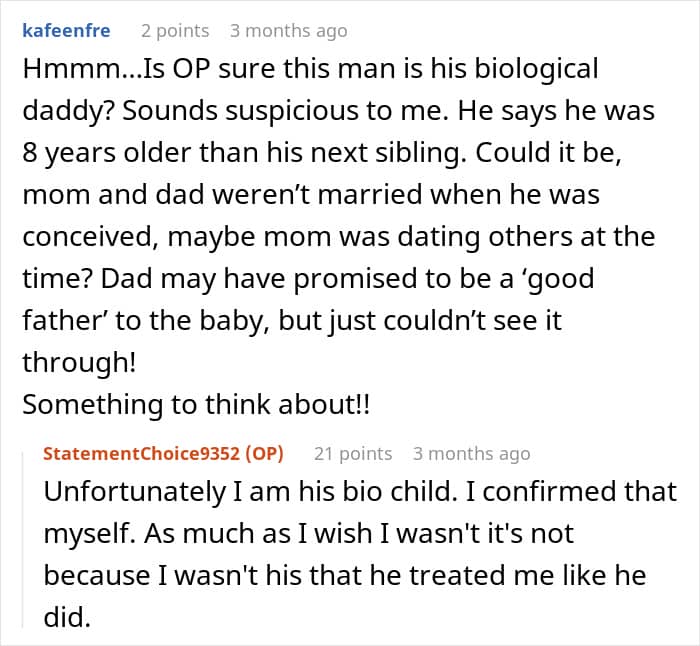Open the kafeenfre comment's 3 months ago timestamp

[288, 31]
